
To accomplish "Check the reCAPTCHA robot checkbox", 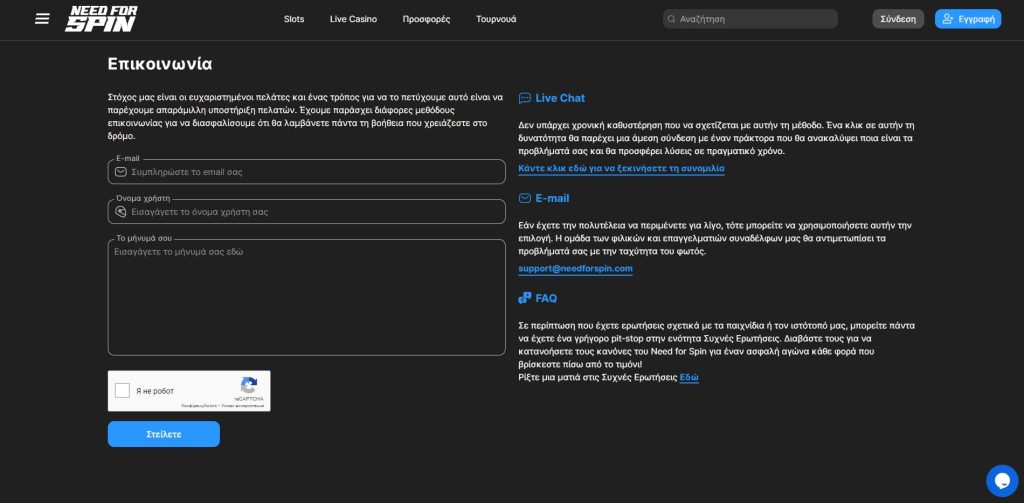I will [x=123, y=391].
